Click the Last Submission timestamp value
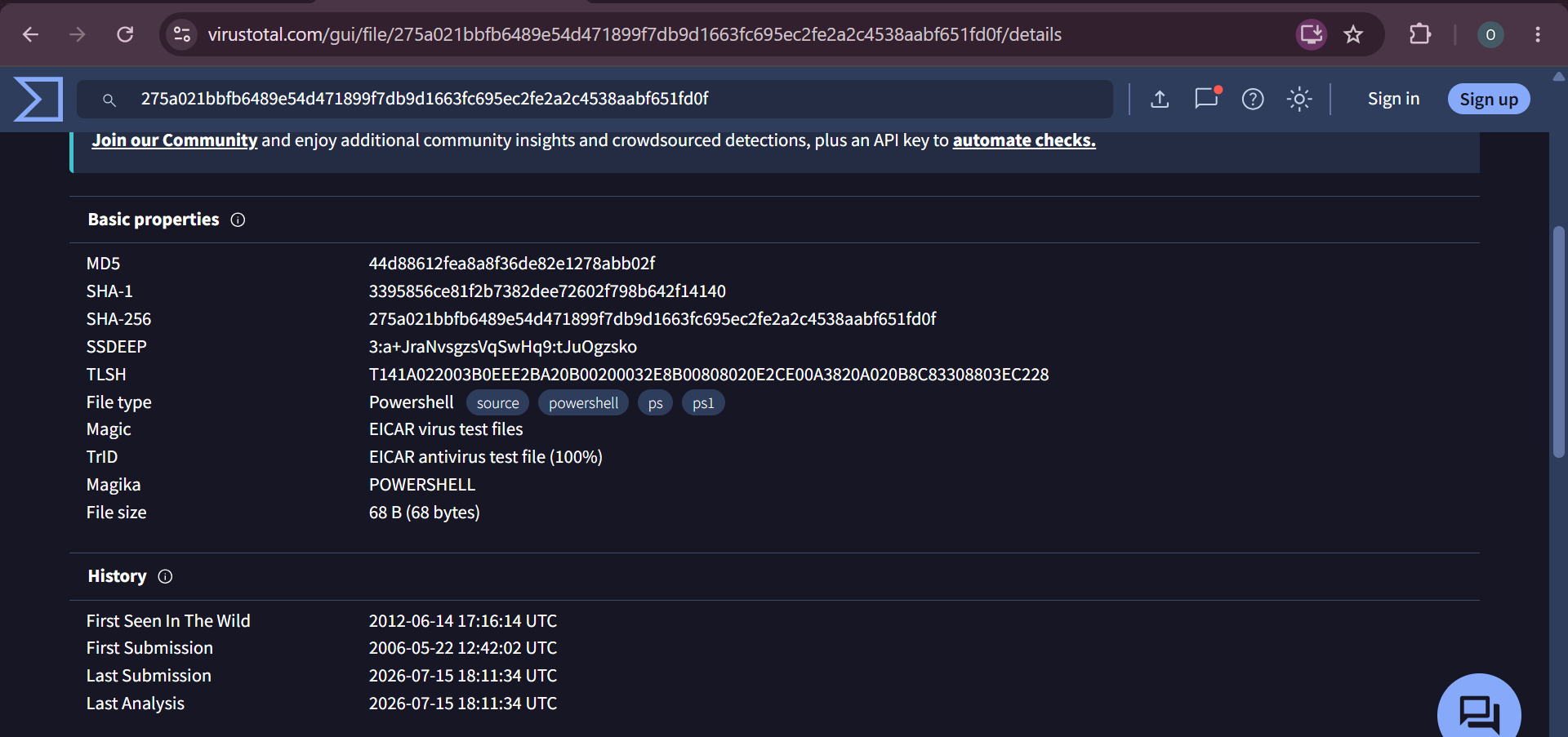The image size is (1568, 737). [x=462, y=676]
